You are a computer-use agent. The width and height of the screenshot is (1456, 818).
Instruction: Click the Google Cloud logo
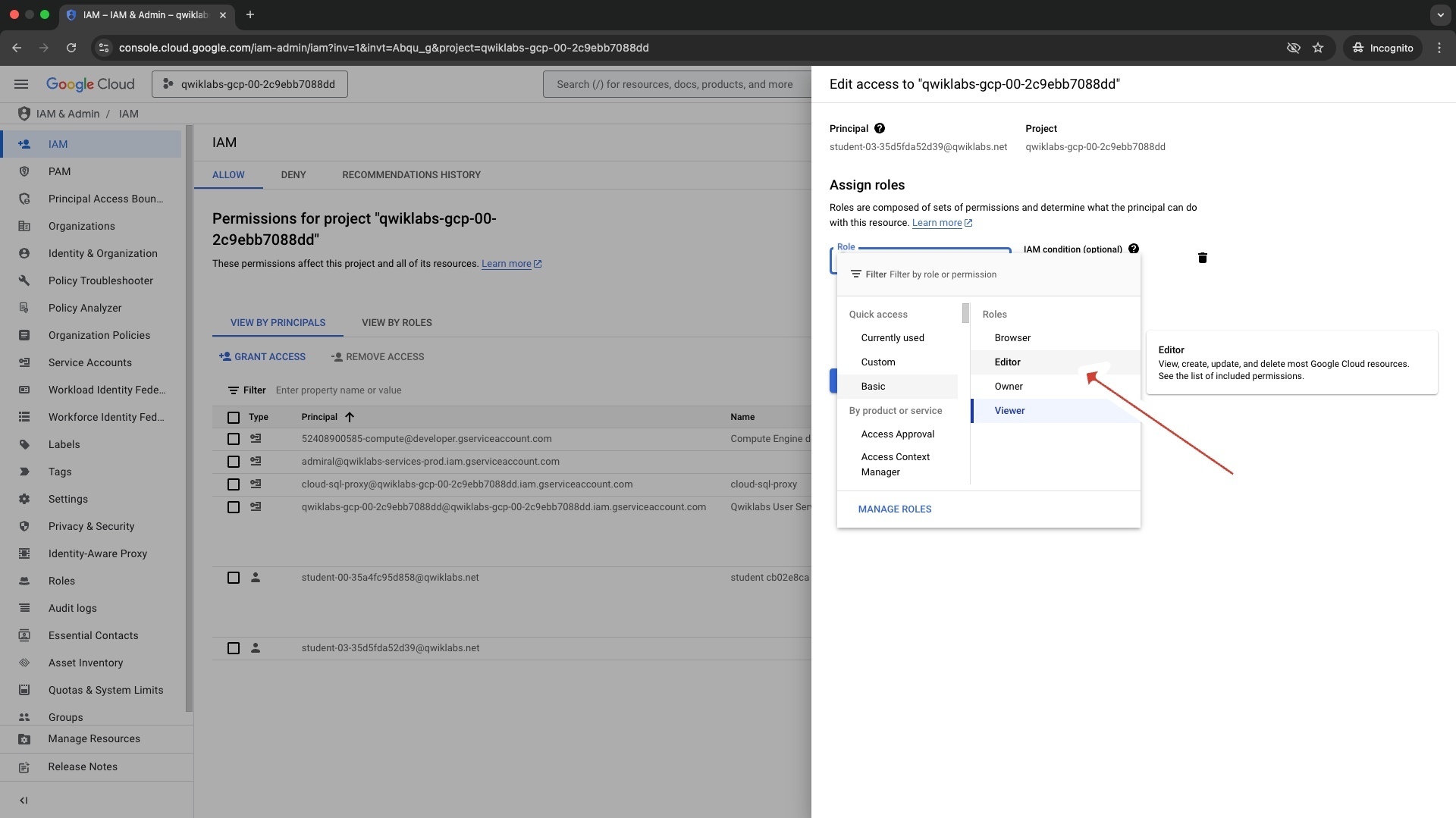coord(90,84)
